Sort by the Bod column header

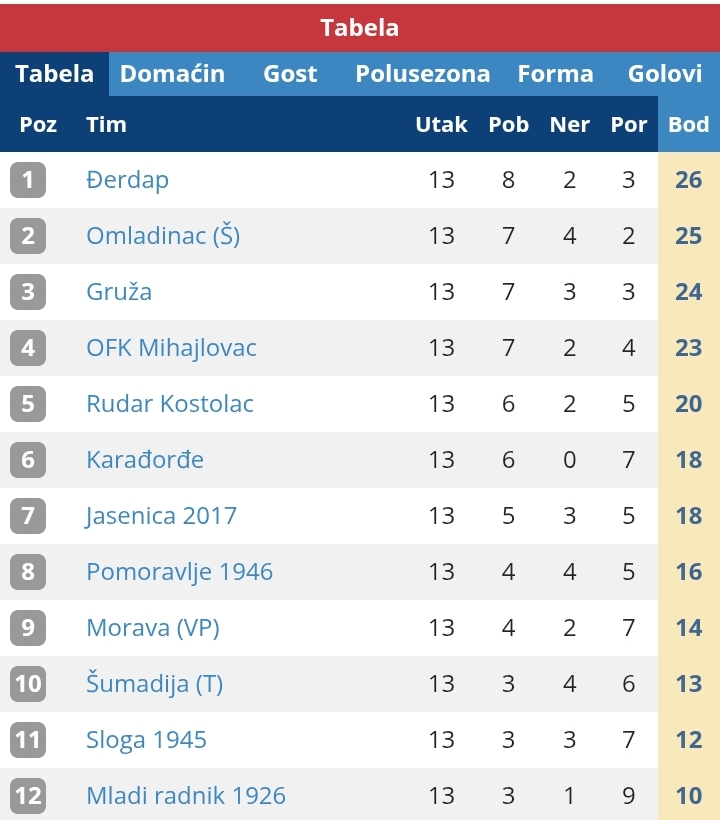(689, 125)
